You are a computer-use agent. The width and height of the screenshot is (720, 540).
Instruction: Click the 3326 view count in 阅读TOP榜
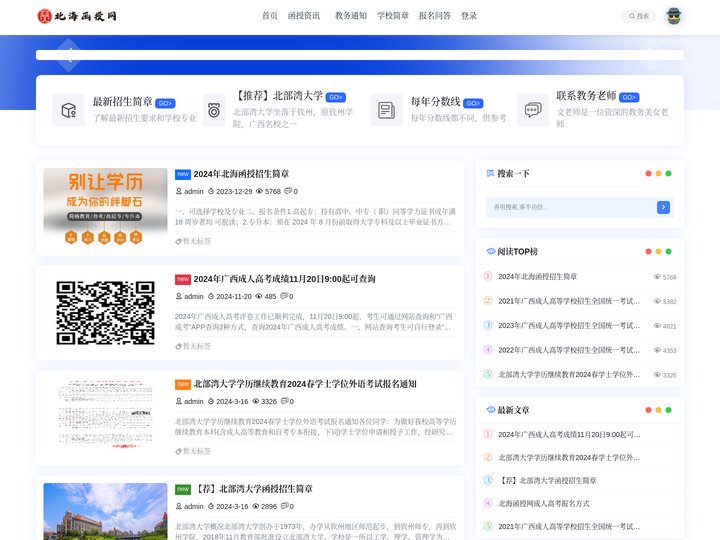click(669, 375)
